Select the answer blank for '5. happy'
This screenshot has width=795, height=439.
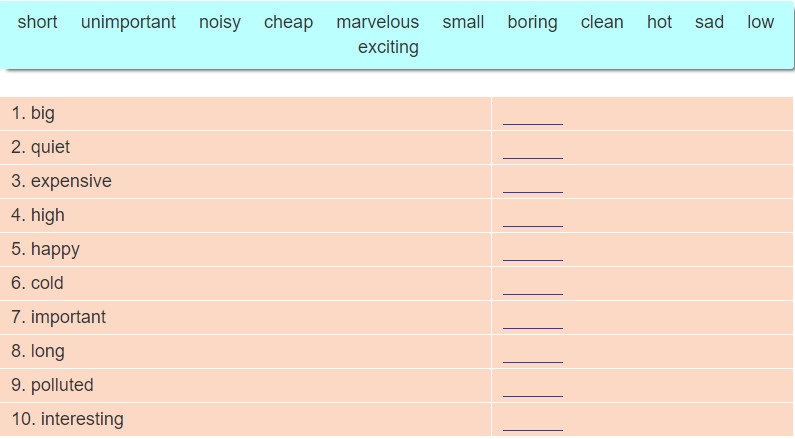pyautogui.click(x=533, y=254)
